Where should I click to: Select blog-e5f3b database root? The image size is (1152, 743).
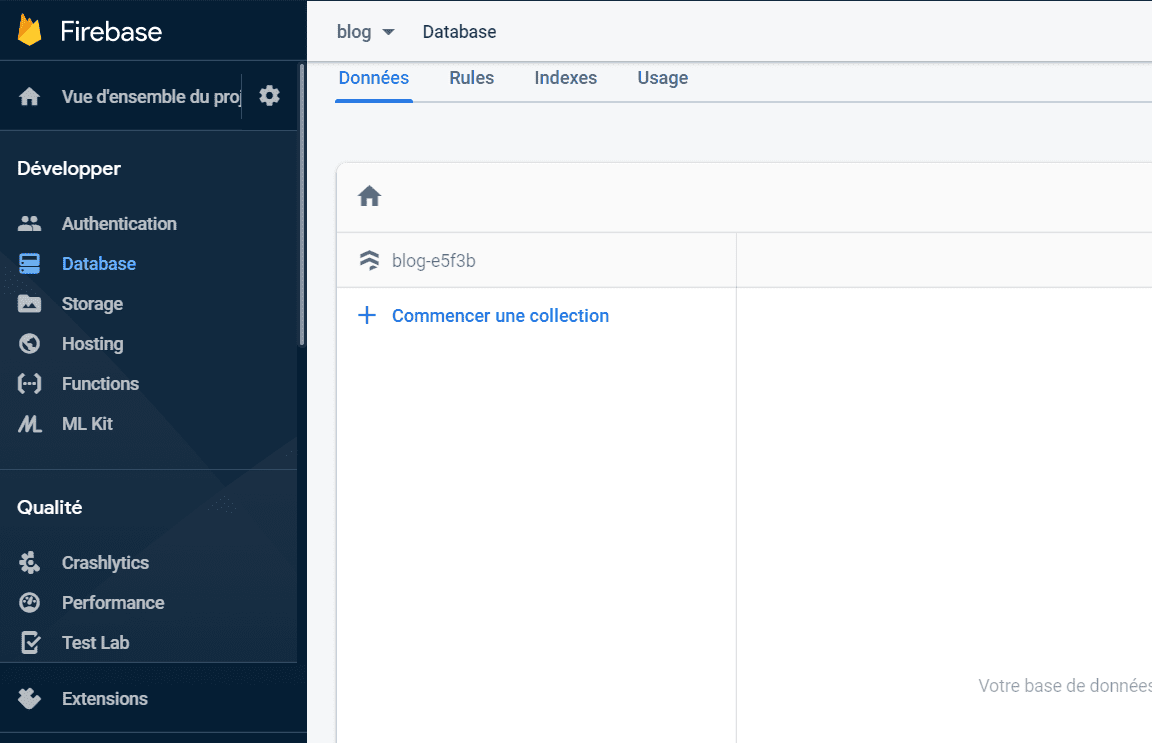pyautogui.click(x=433, y=261)
